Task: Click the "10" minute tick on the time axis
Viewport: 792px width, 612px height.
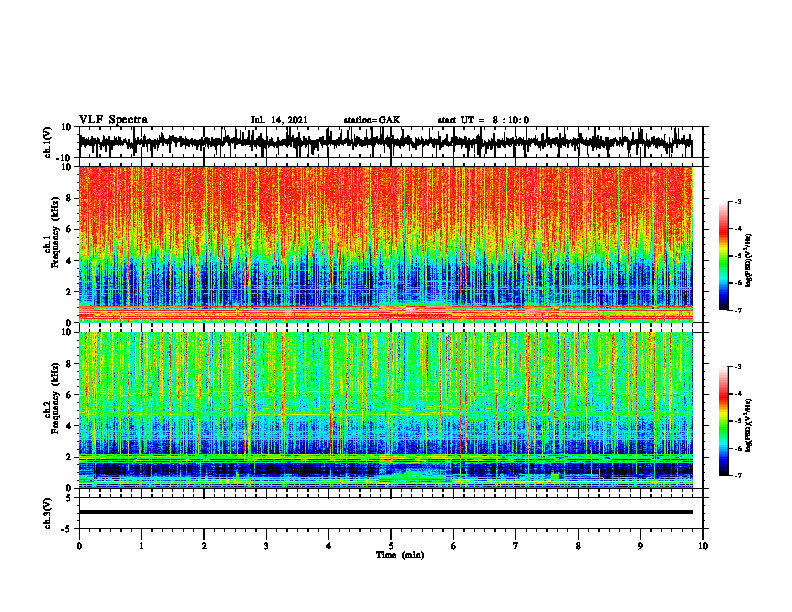Action: (x=703, y=546)
